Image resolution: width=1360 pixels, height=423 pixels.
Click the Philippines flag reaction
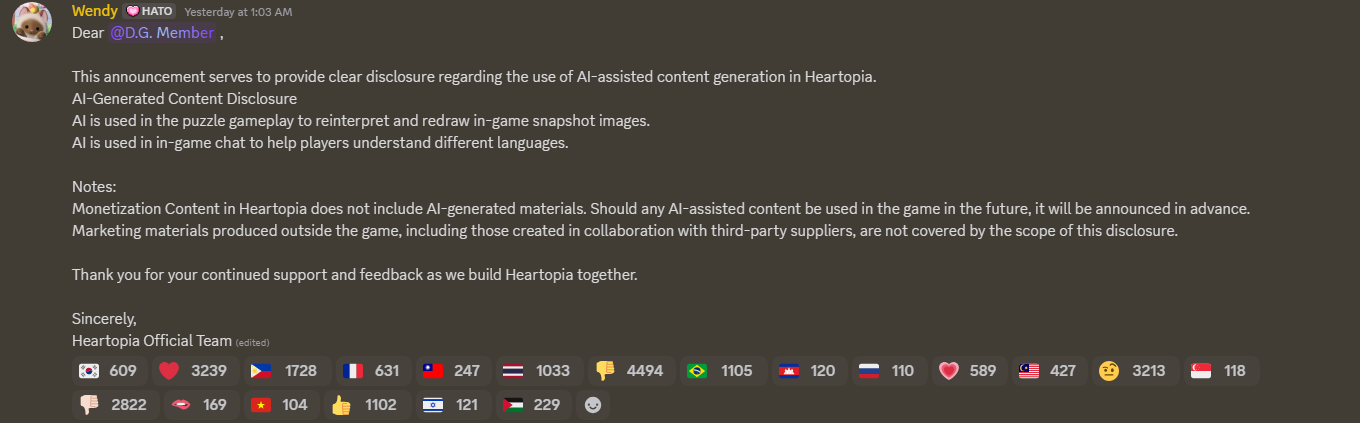[286, 371]
